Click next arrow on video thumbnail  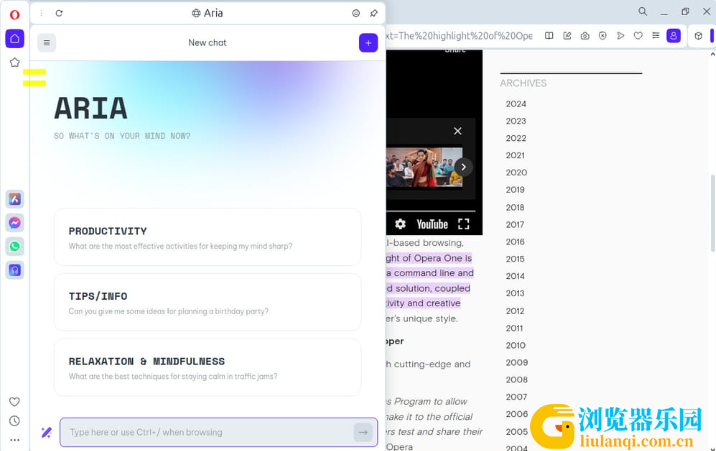click(463, 167)
